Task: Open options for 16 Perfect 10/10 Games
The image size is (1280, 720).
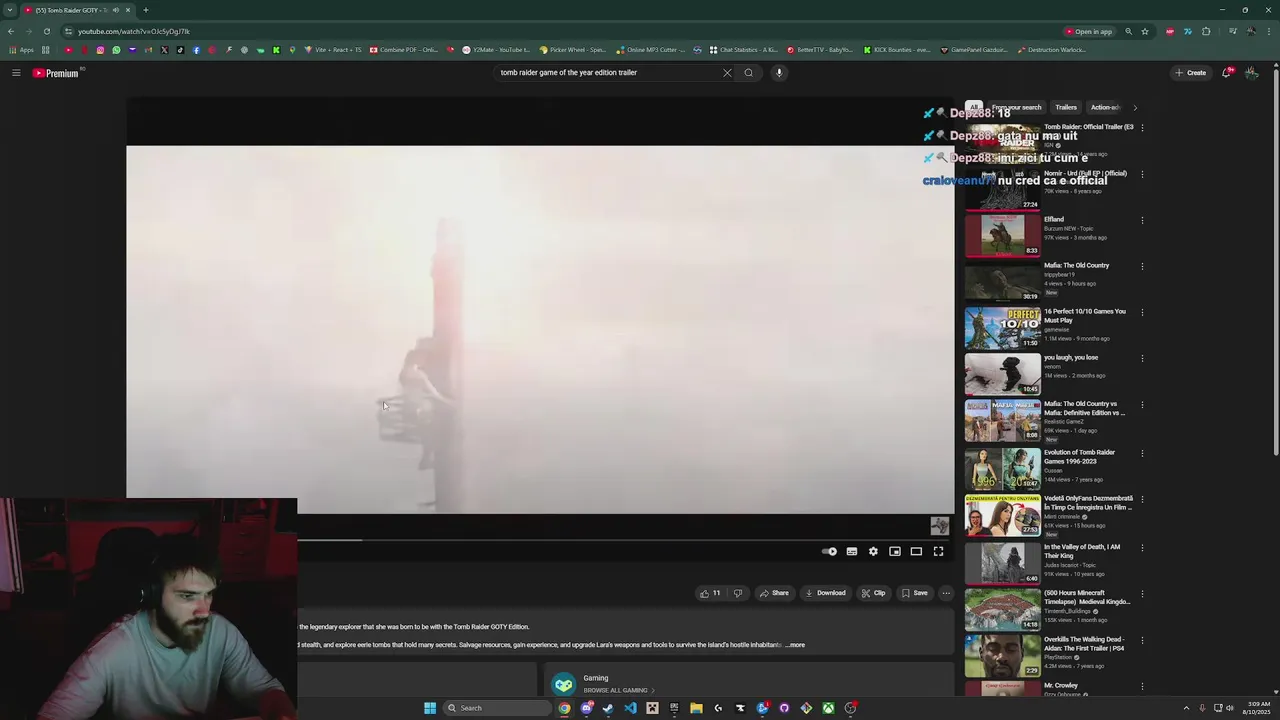Action: [x=1142, y=312]
